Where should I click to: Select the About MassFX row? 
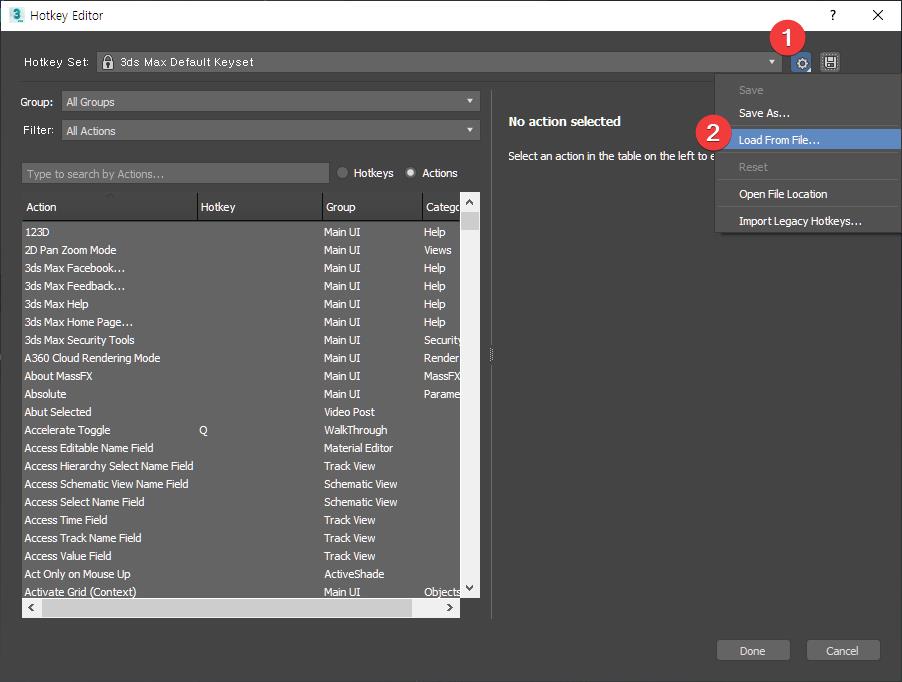tap(240, 376)
